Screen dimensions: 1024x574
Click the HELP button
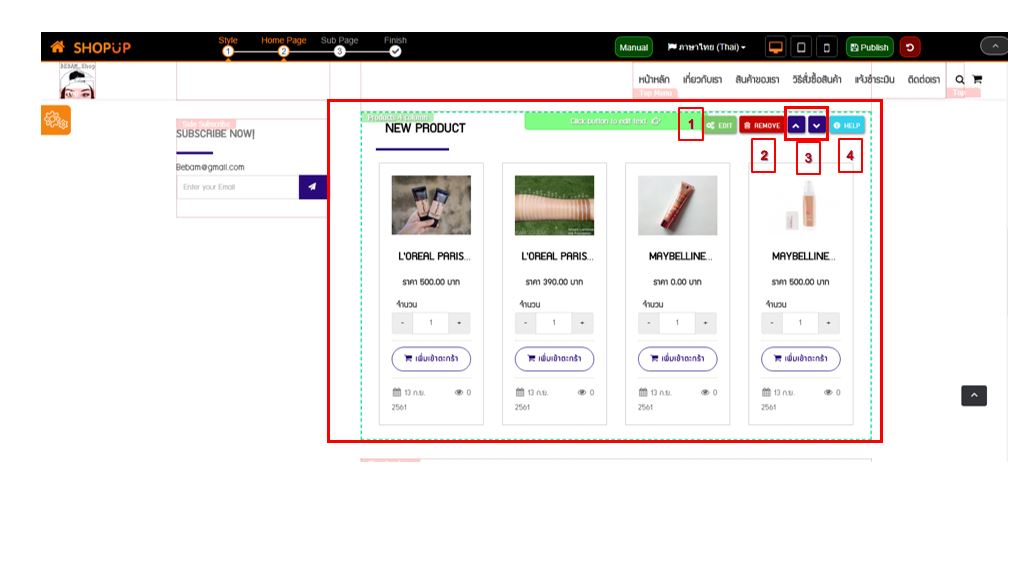click(x=847, y=125)
